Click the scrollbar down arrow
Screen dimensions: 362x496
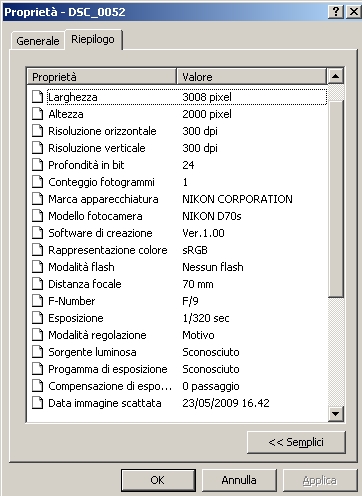(336, 414)
